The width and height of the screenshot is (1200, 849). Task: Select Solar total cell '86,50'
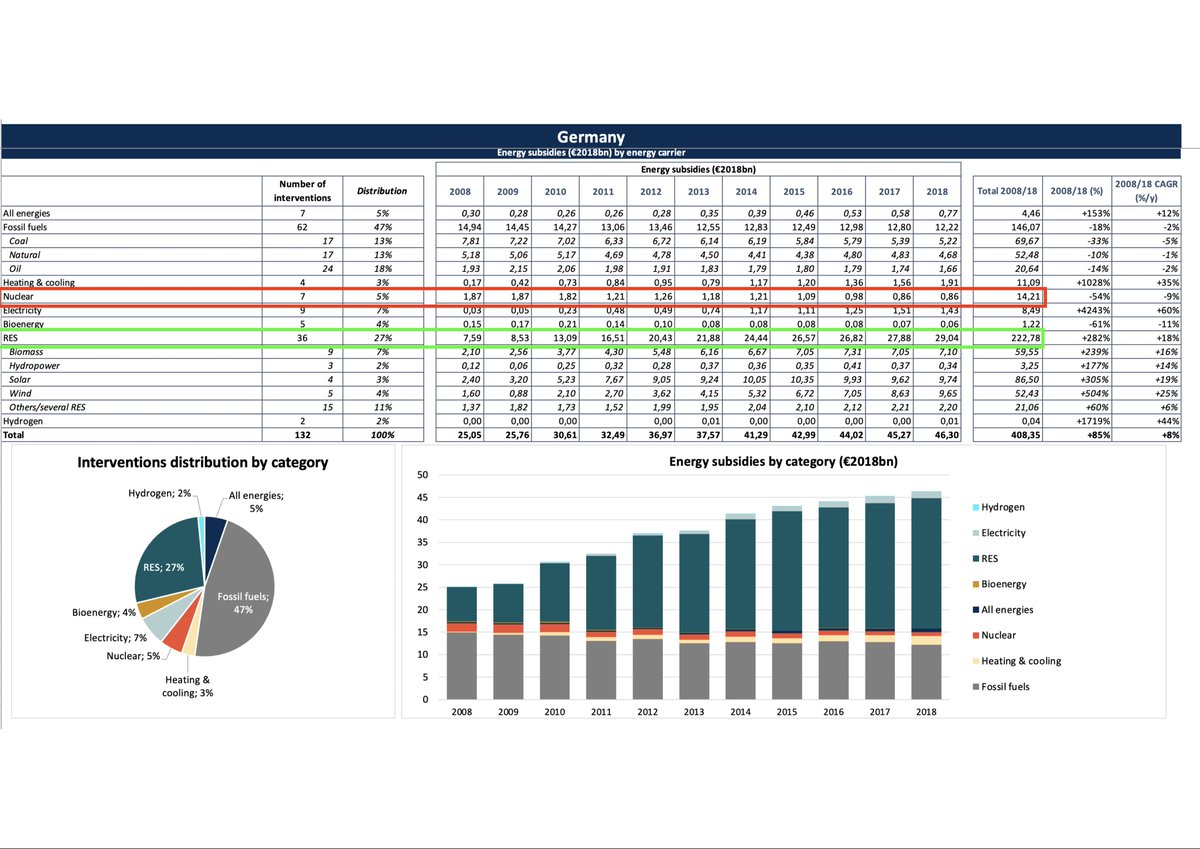coord(1009,381)
